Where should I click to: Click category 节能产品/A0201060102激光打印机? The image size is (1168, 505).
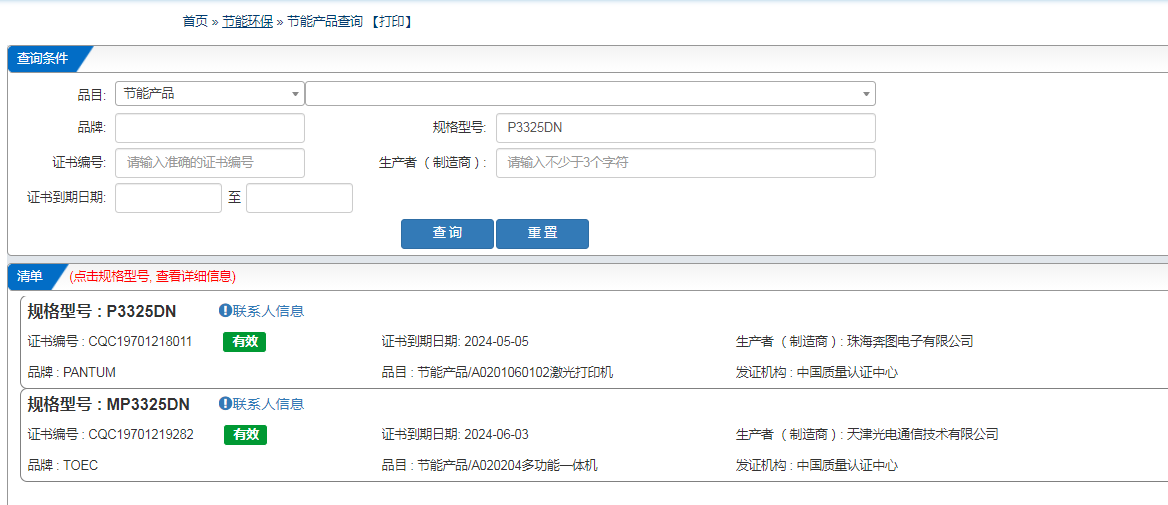click(515, 372)
